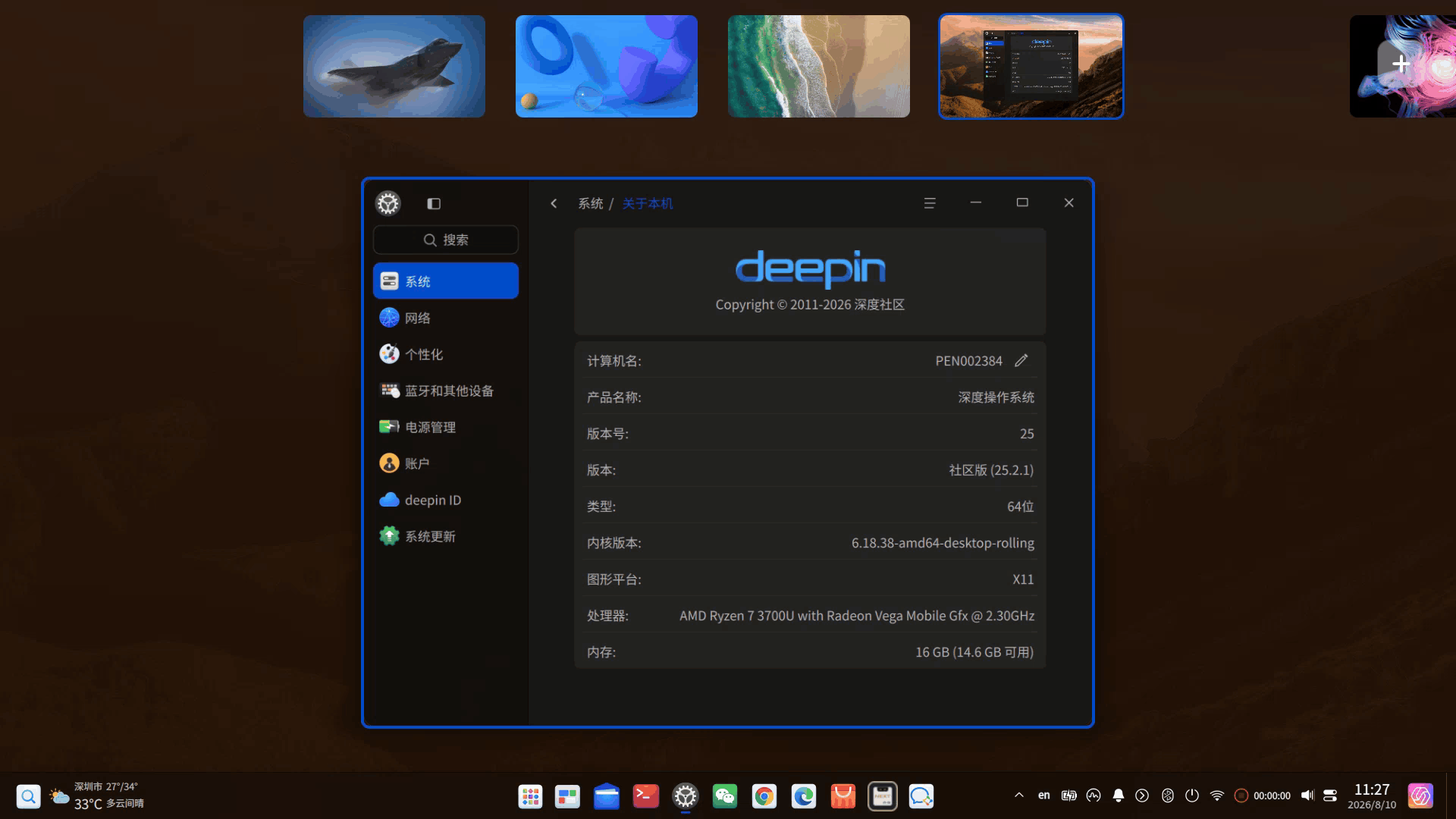Open WeChat from the dock
The image size is (1456, 819).
point(725,796)
